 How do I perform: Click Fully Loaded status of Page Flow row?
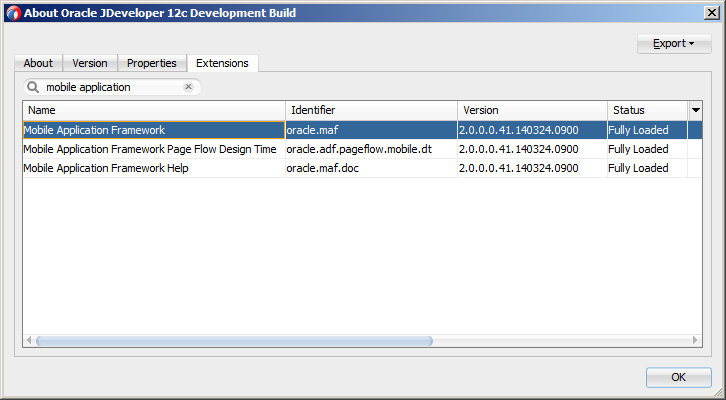coord(648,149)
